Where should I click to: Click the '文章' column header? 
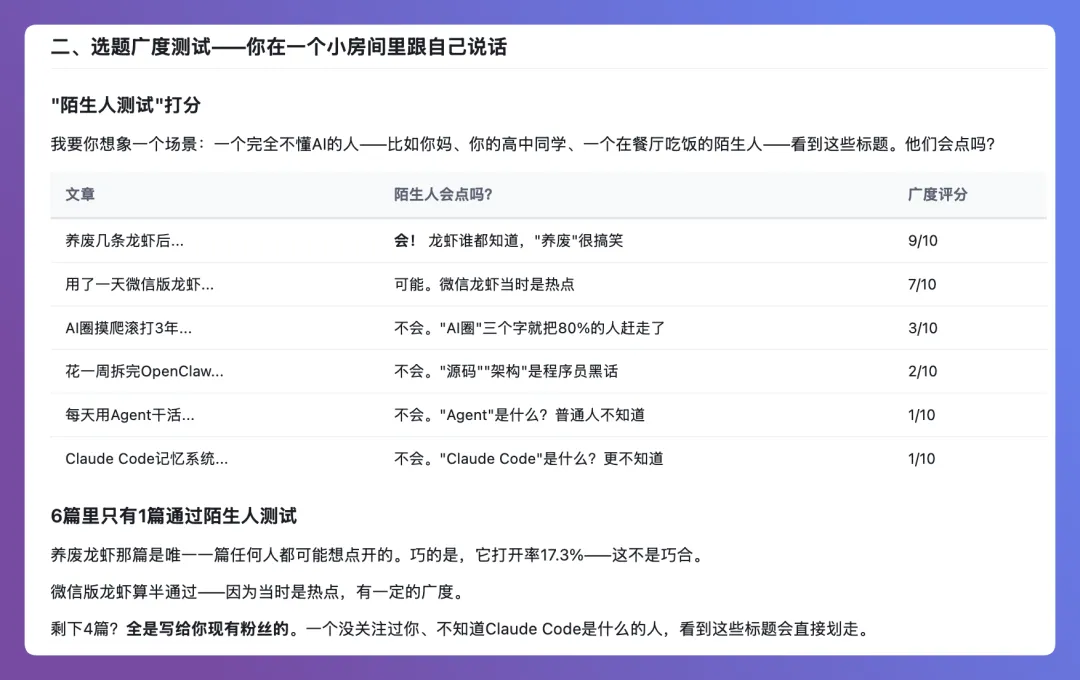(80, 194)
